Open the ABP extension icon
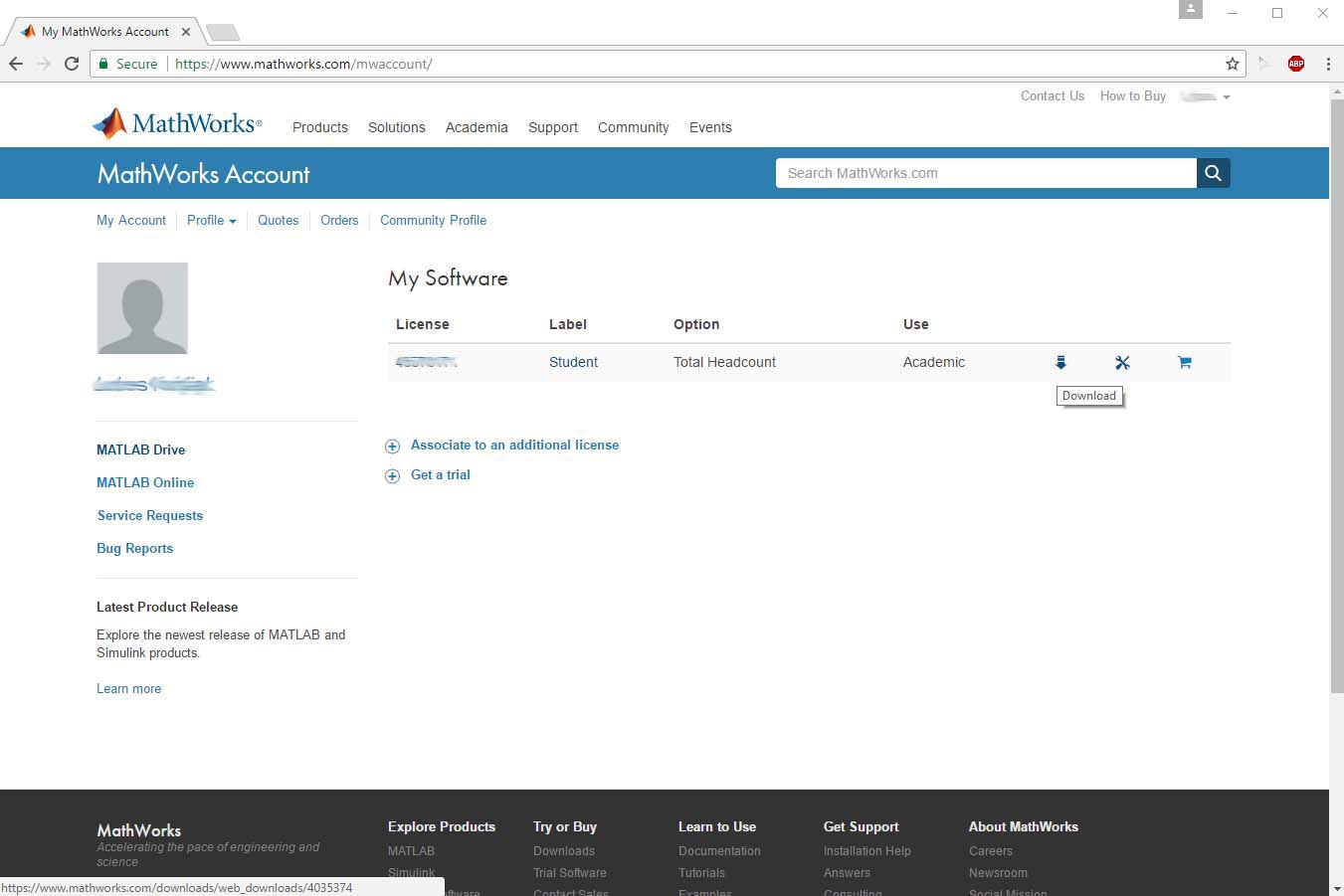 click(1296, 64)
